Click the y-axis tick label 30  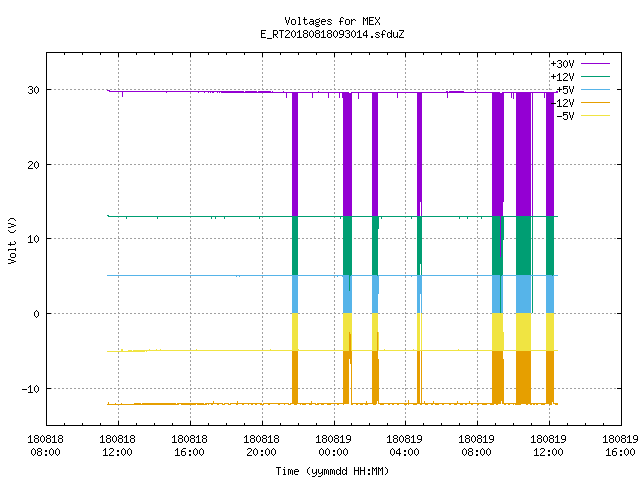[x=33, y=90]
